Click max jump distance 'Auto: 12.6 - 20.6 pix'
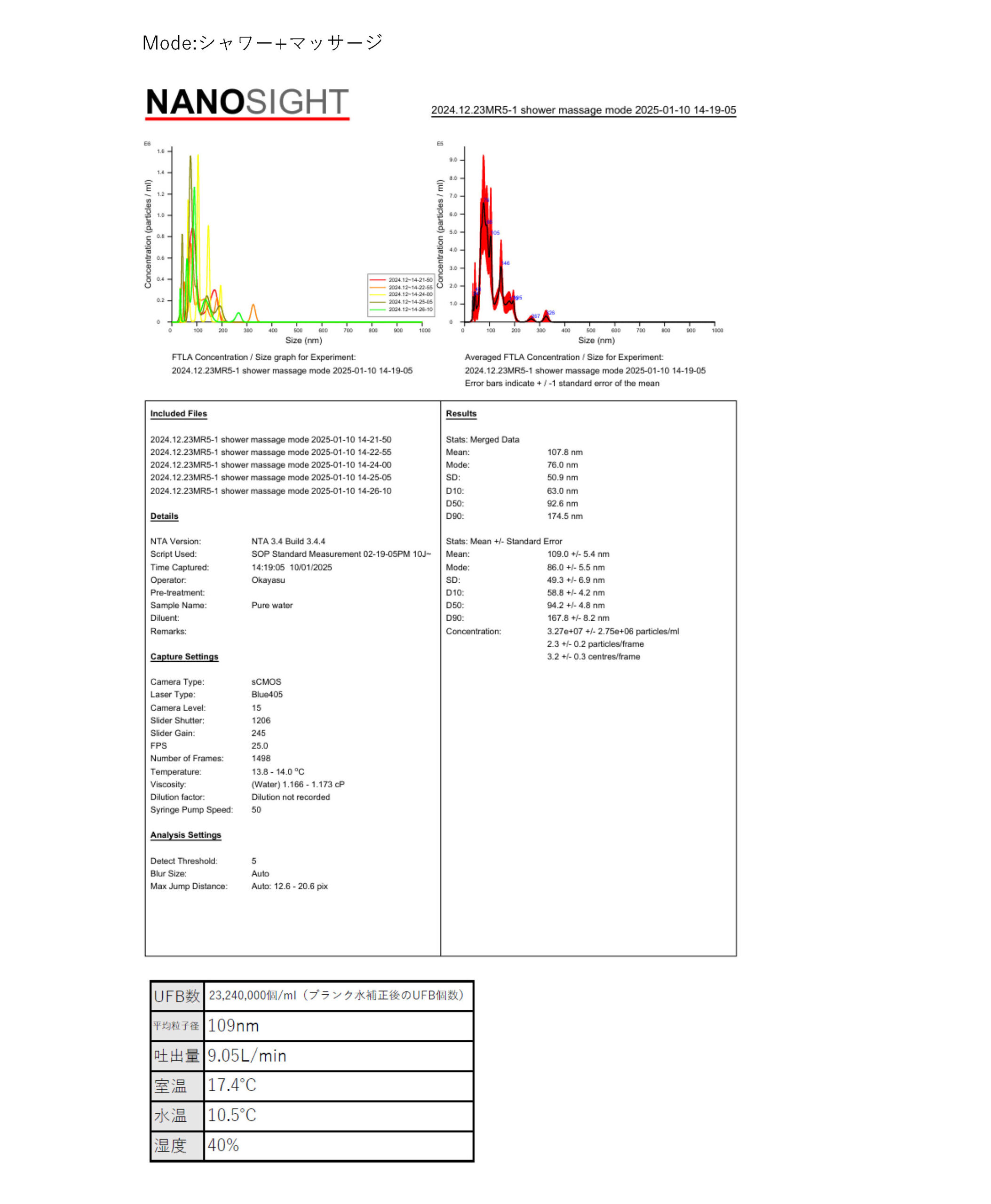The height and width of the screenshot is (1204, 991). (x=289, y=886)
